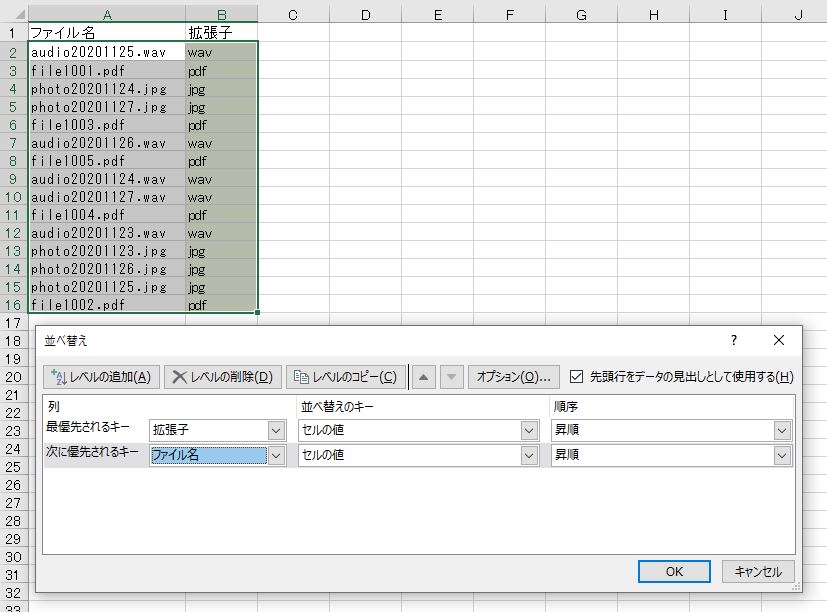This screenshot has width=827, height=612.
Task: Click キャンセル to cancel sorting
Action: (758, 571)
